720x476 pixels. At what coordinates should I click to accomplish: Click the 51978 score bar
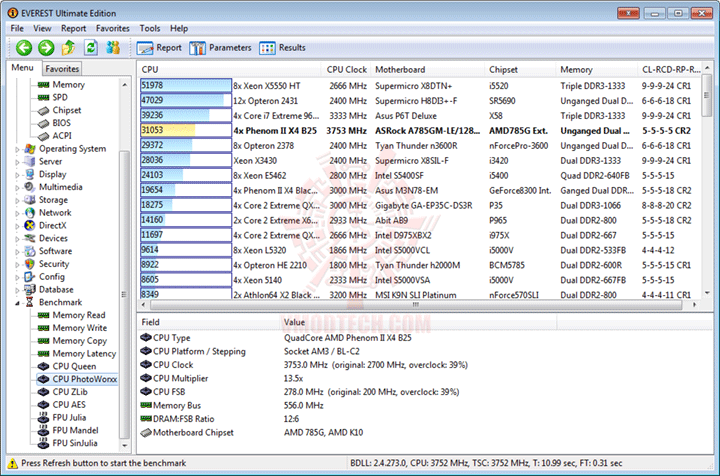[186, 85]
